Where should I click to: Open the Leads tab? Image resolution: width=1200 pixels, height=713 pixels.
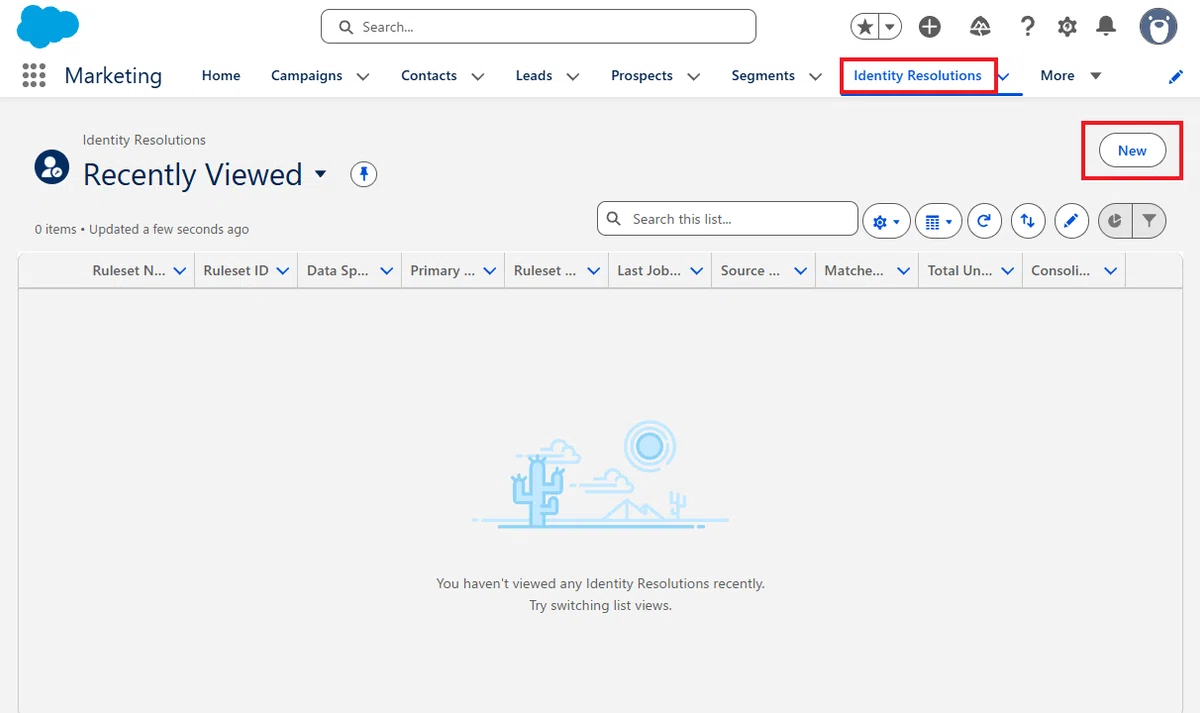(534, 76)
